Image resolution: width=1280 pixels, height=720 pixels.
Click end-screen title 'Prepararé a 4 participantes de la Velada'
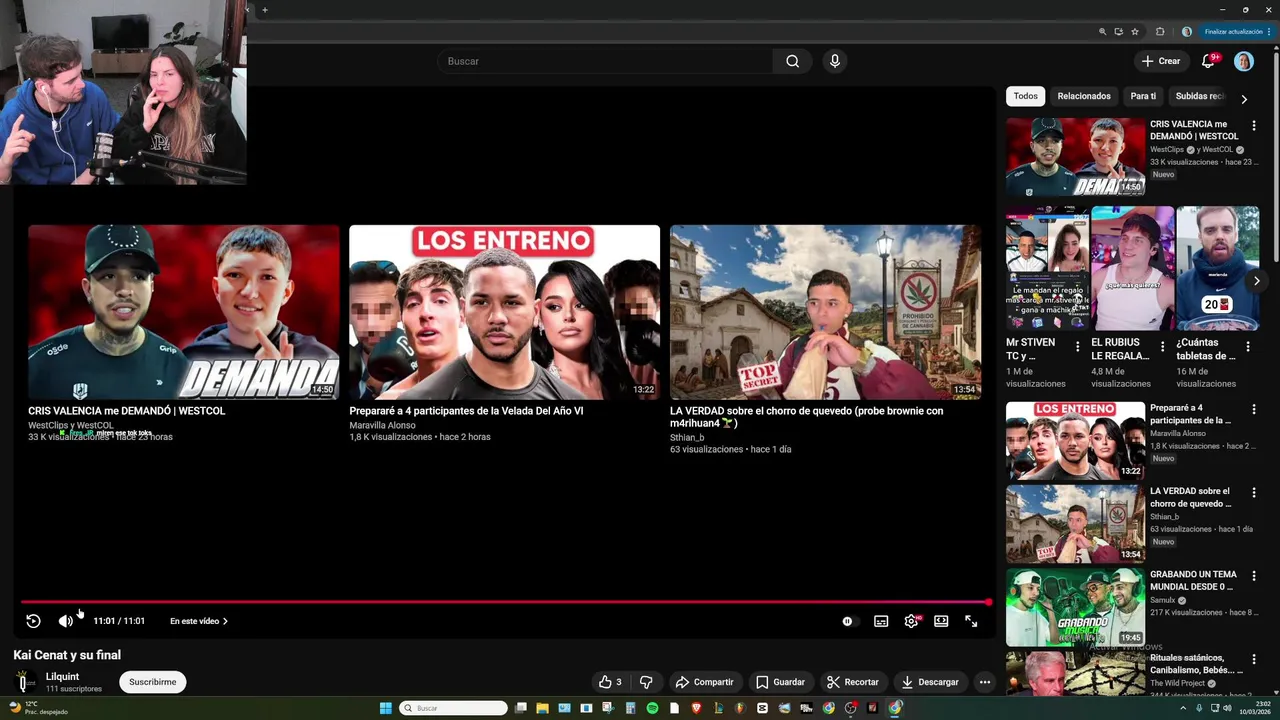coord(466,411)
